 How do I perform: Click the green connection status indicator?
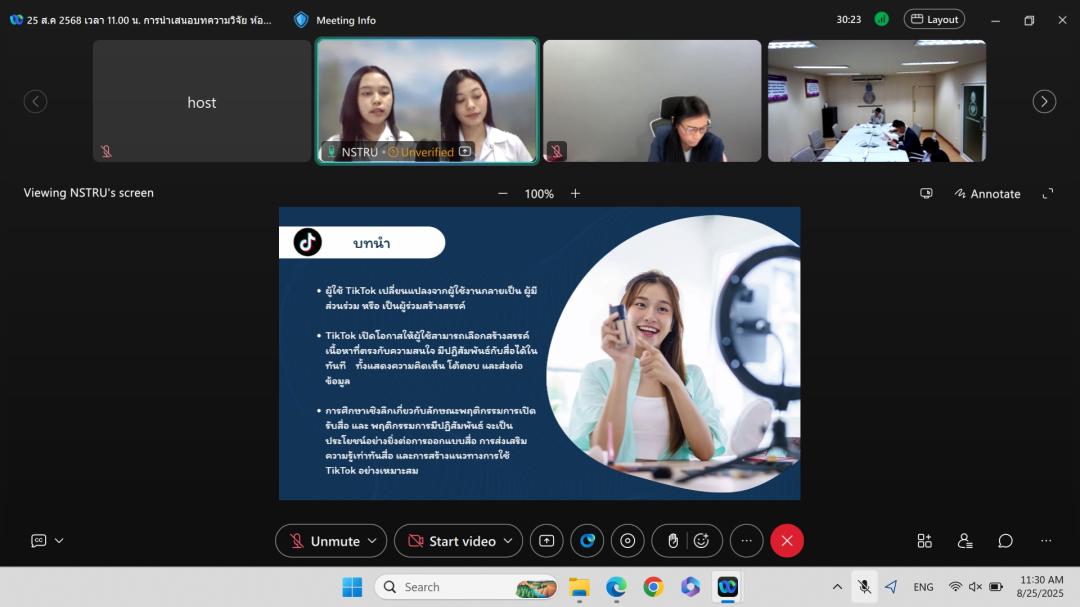point(882,19)
